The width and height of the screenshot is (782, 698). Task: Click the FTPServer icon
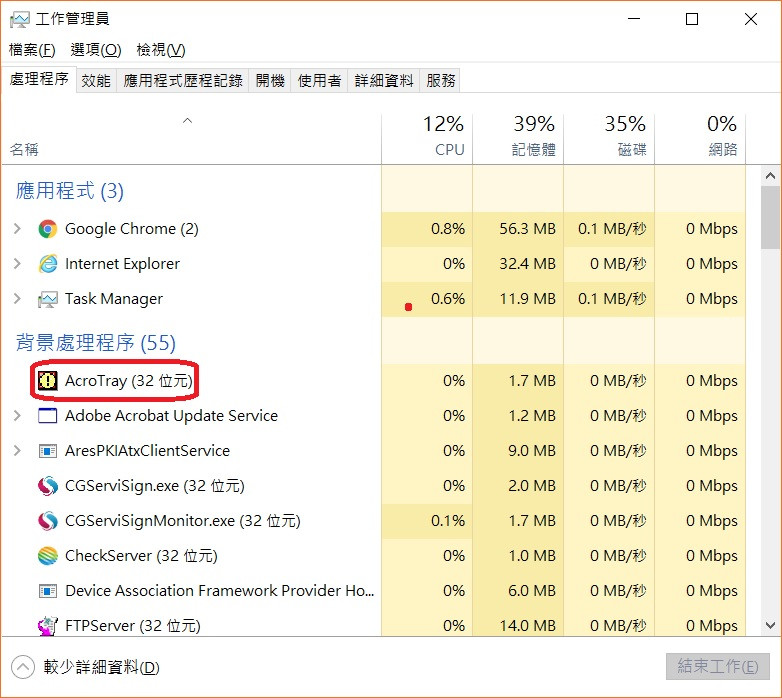[x=48, y=626]
